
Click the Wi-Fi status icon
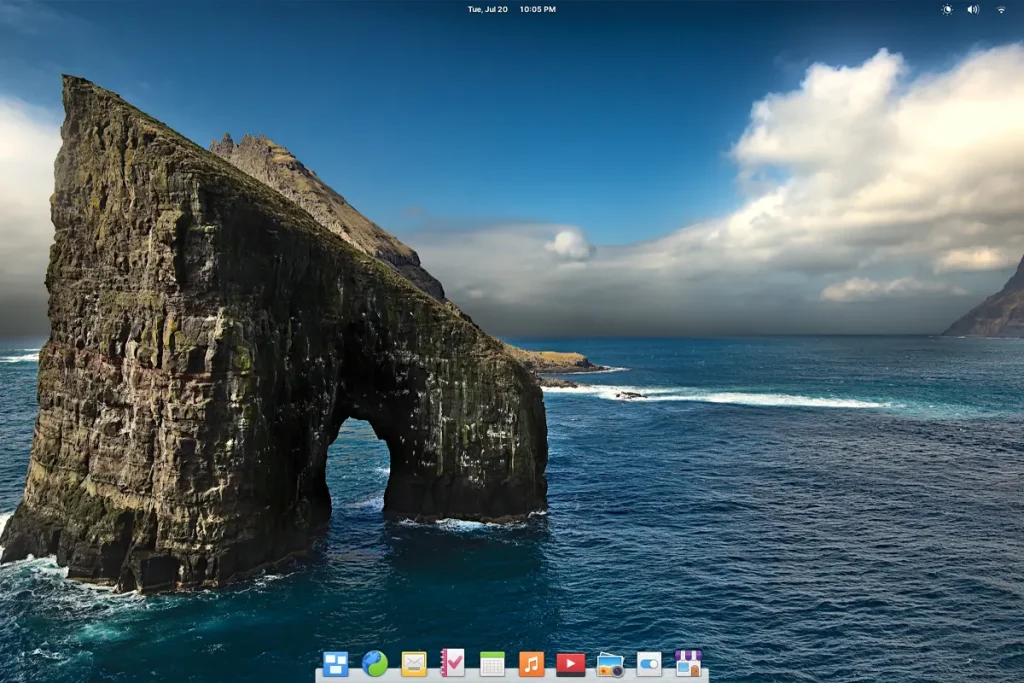pyautogui.click(x=1001, y=9)
